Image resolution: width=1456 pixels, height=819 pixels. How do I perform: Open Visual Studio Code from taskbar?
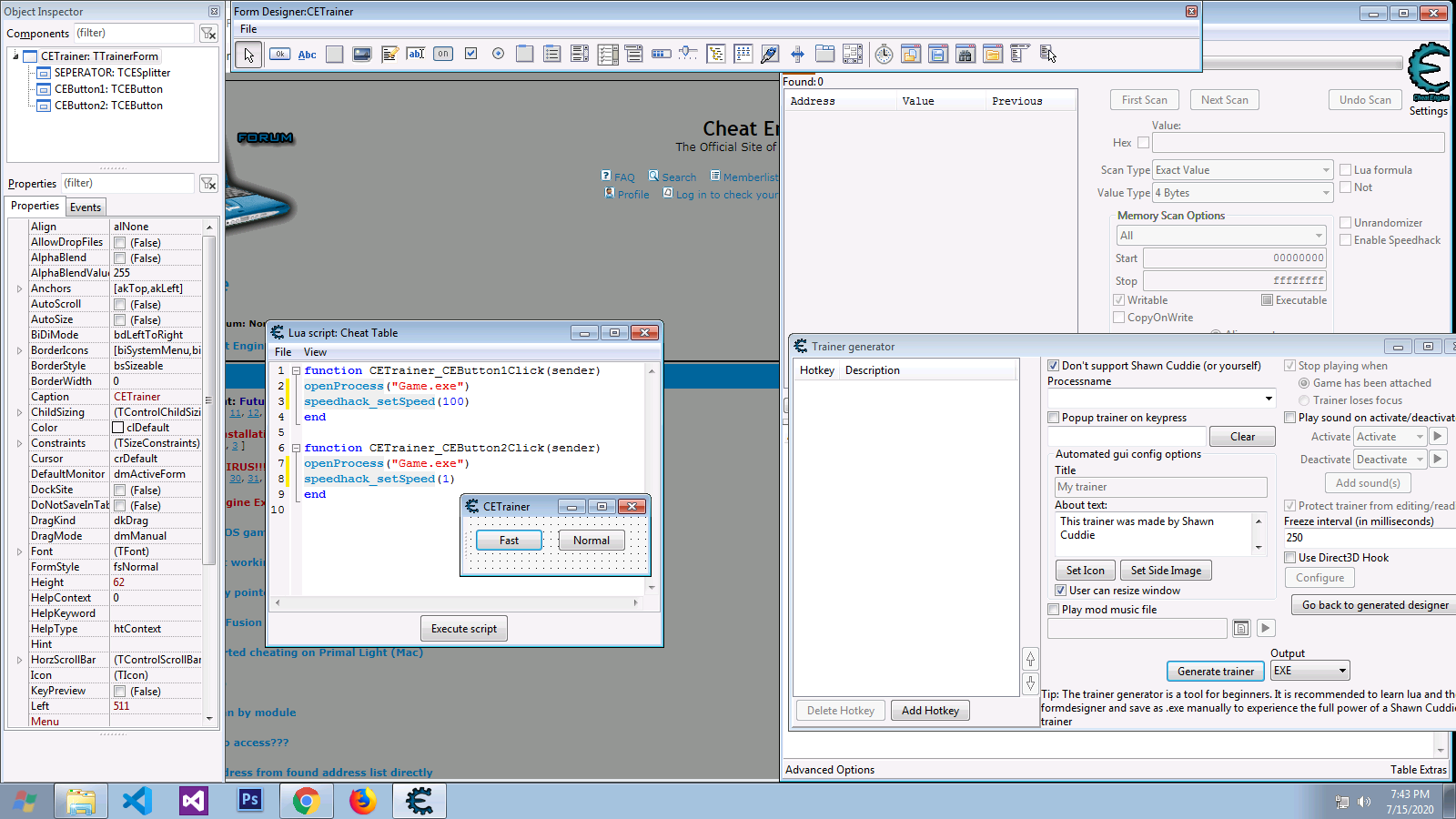137,801
